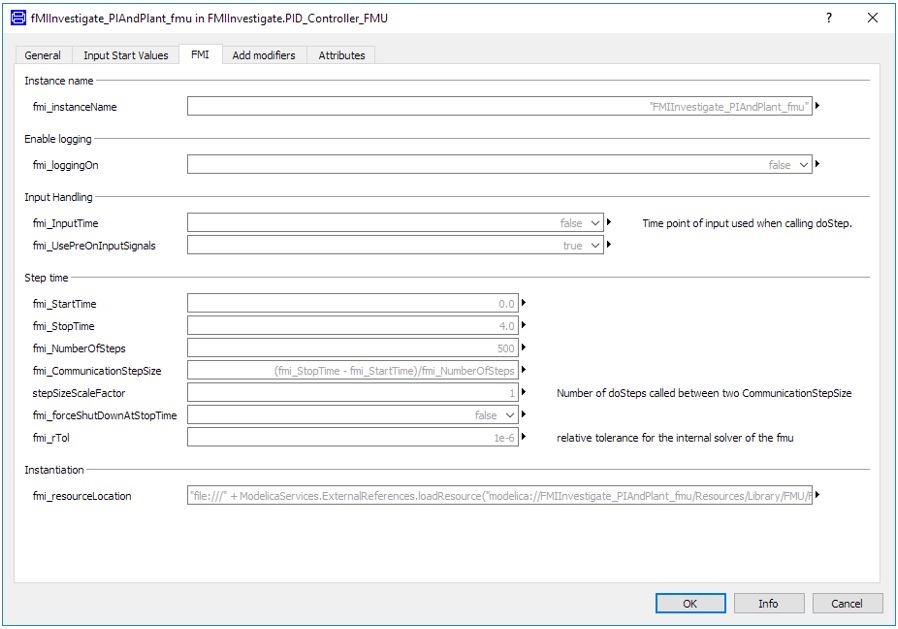Open the arrow menu next to fmi_NumberOfSteps
Viewport: 898px width, 629px height.
[523, 347]
